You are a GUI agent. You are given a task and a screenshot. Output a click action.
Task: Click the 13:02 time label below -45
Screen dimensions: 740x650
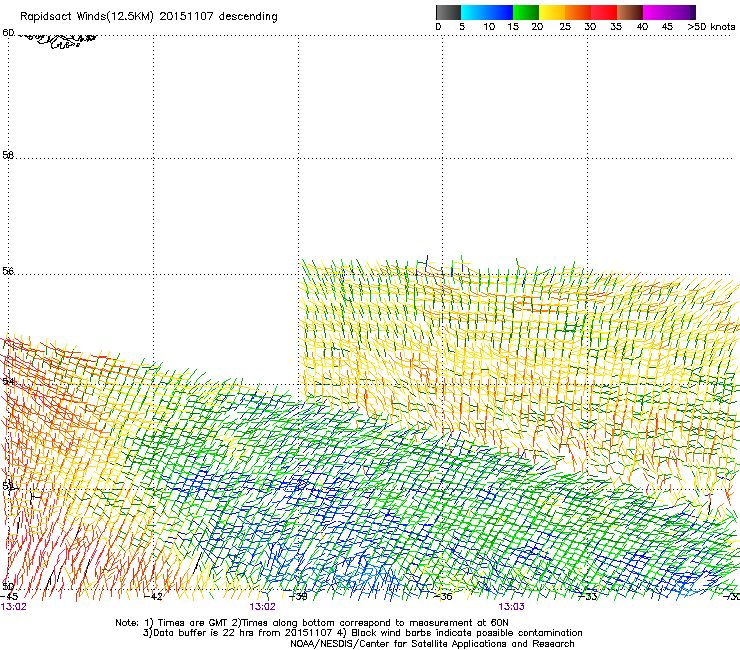(x=14, y=607)
